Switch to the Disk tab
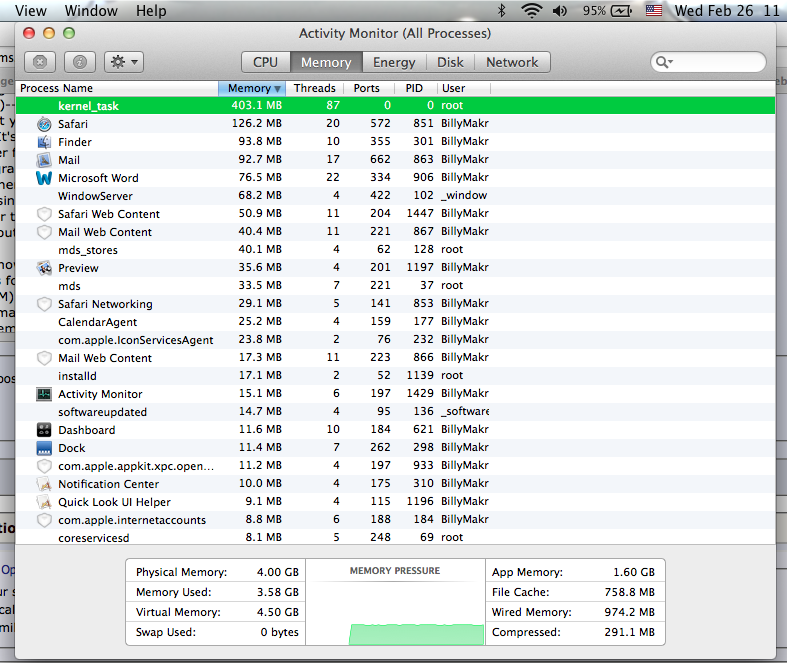 (x=450, y=62)
